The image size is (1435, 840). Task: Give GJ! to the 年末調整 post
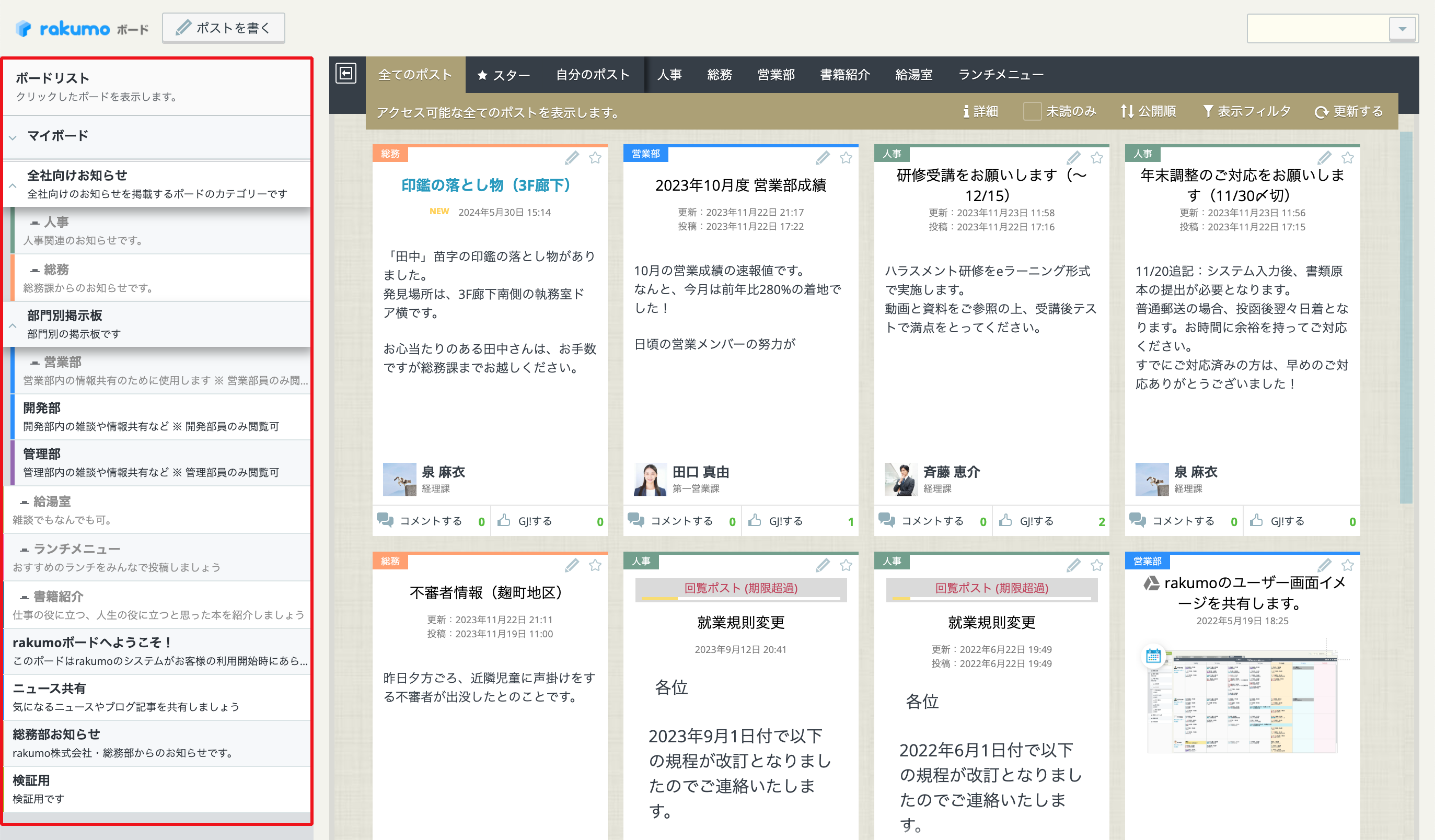click(x=1302, y=521)
